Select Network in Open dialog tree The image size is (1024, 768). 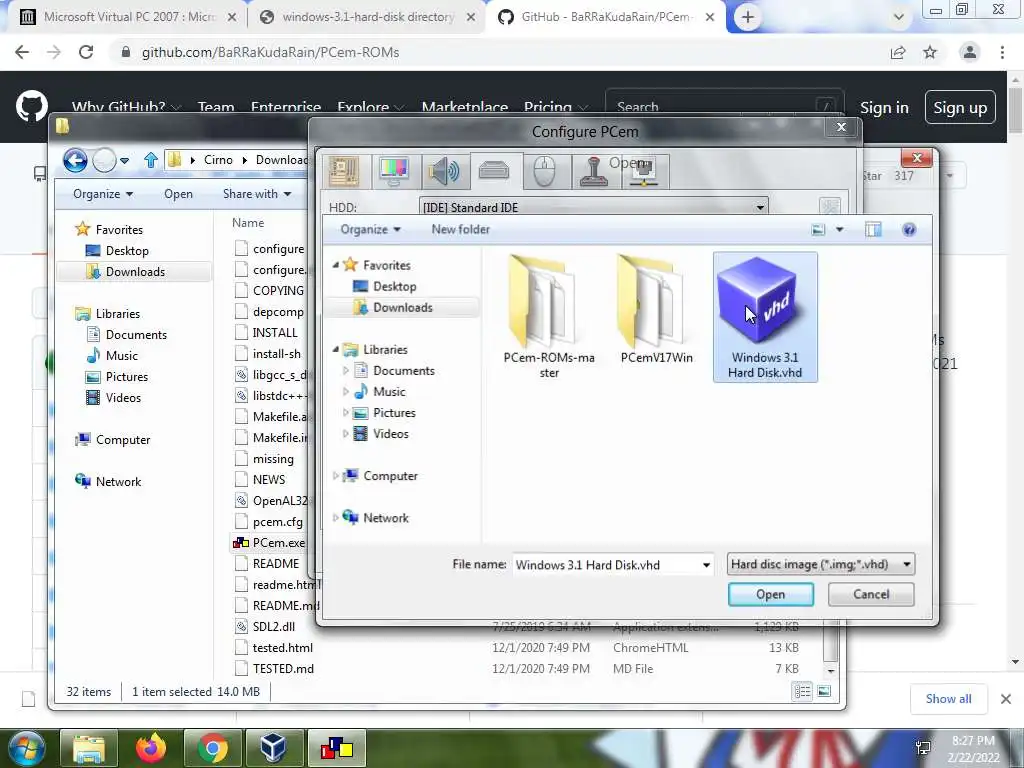385,518
